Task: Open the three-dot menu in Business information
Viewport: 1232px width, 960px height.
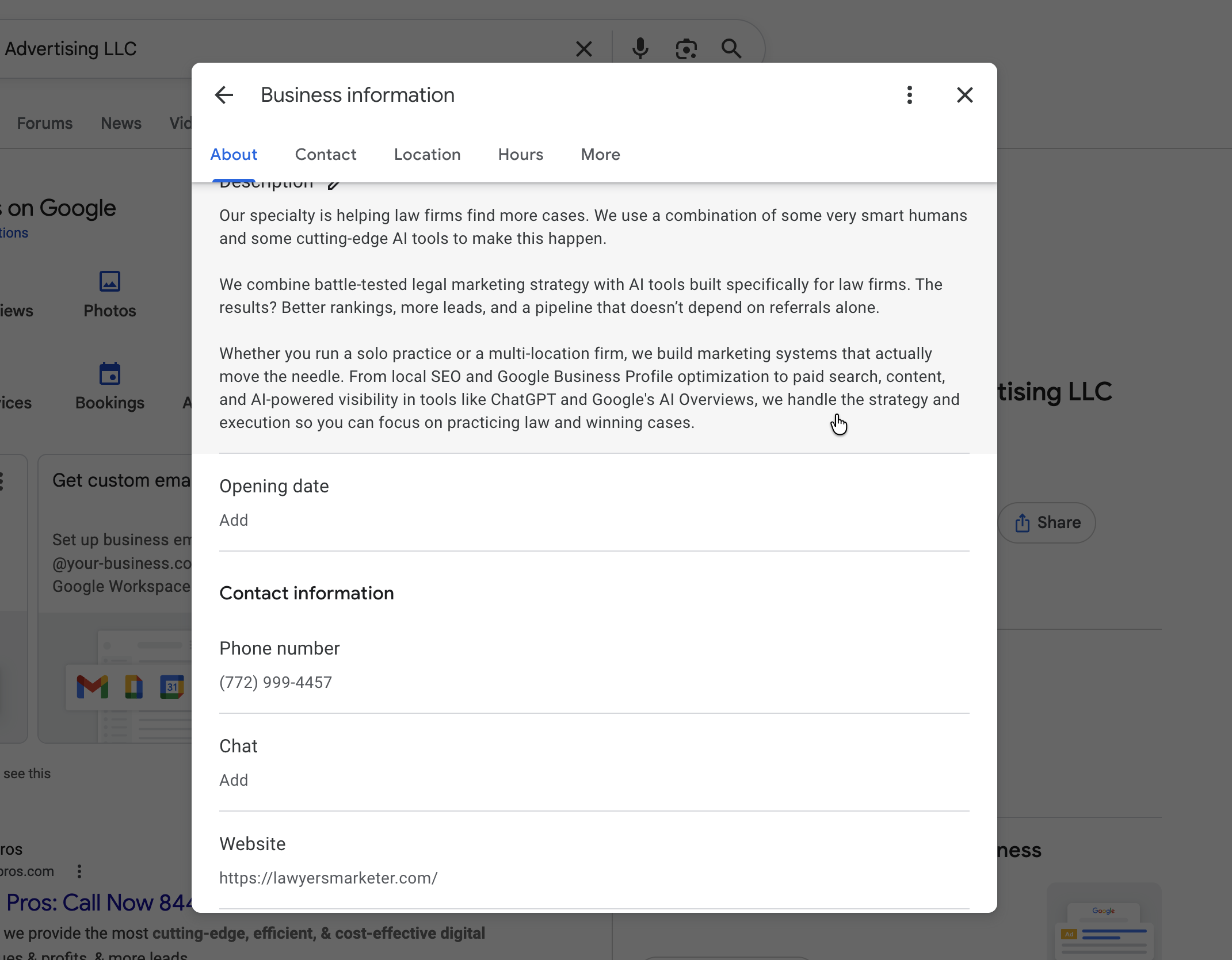Action: pyautogui.click(x=909, y=95)
